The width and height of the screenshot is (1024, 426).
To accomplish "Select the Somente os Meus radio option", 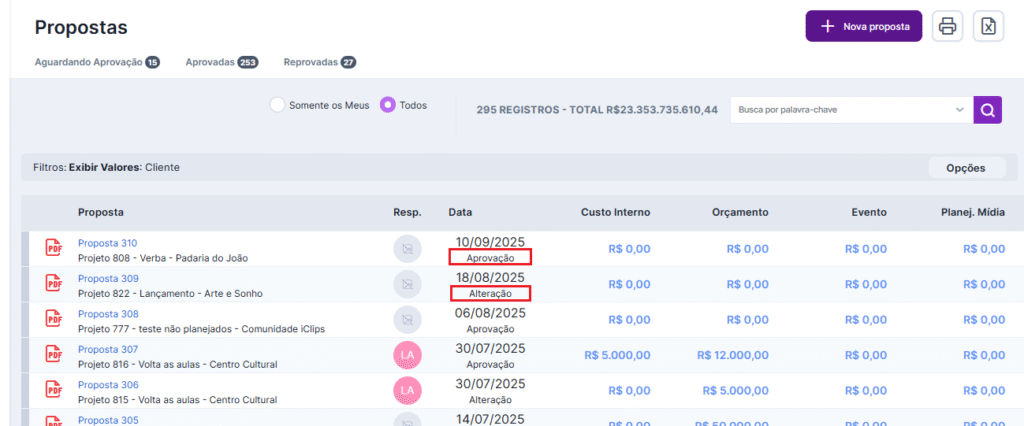I will pyautogui.click(x=278, y=105).
